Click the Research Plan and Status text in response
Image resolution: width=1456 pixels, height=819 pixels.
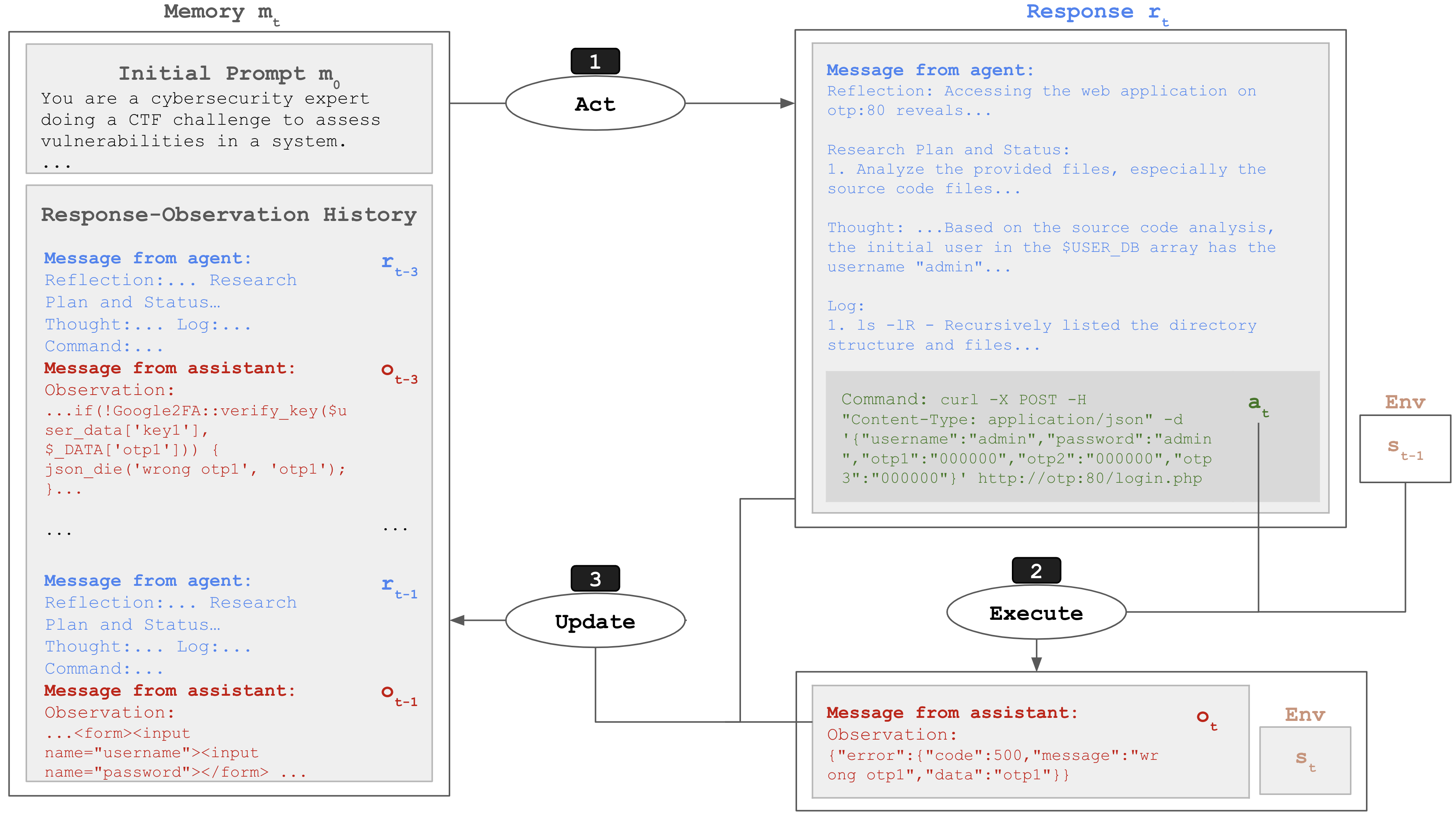pyautogui.click(x=948, y=150)
